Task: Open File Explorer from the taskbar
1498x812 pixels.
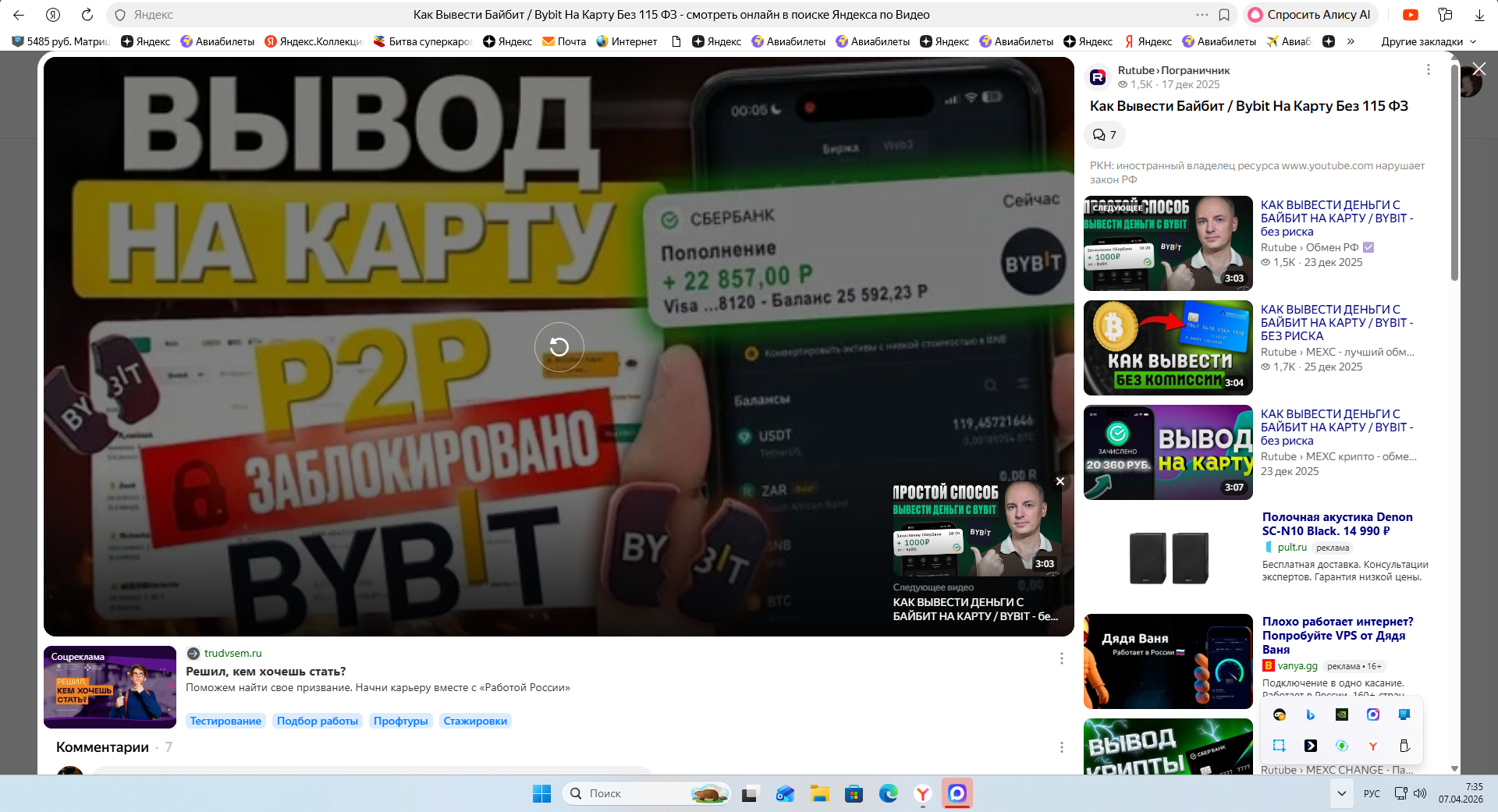Action: (x=819, y=793)
